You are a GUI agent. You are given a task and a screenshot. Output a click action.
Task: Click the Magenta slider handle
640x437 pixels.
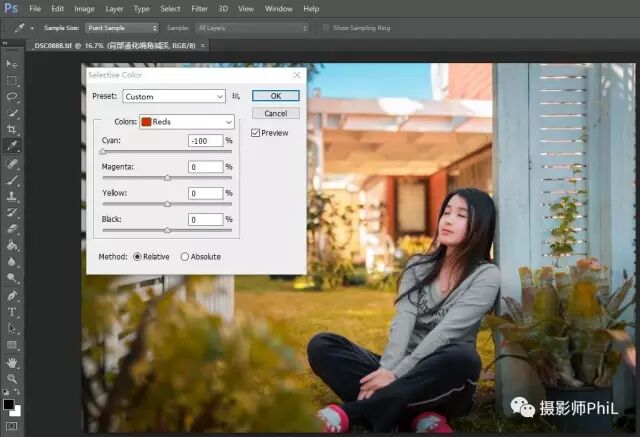(167, 178)
